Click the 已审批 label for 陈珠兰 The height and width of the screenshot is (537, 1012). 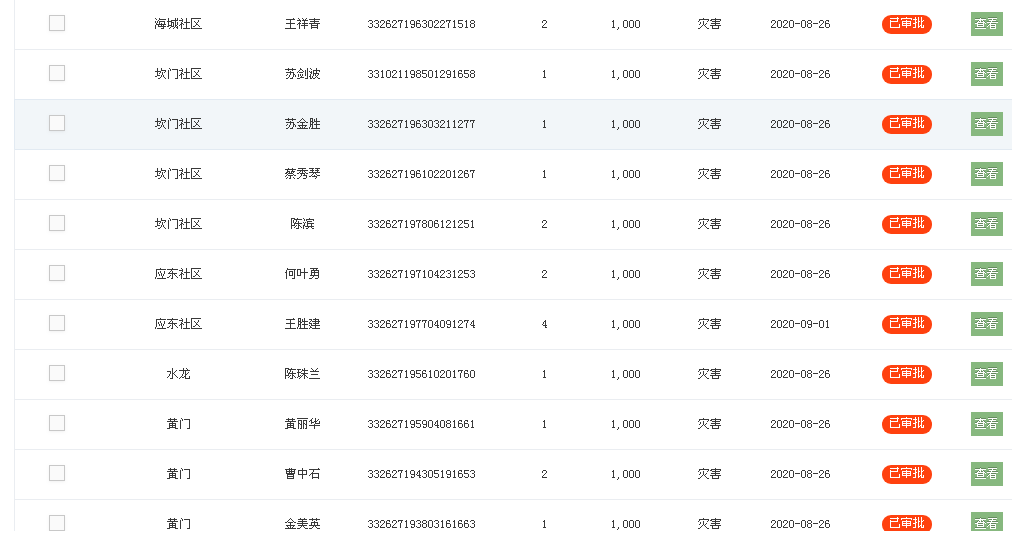coord(906,374)
